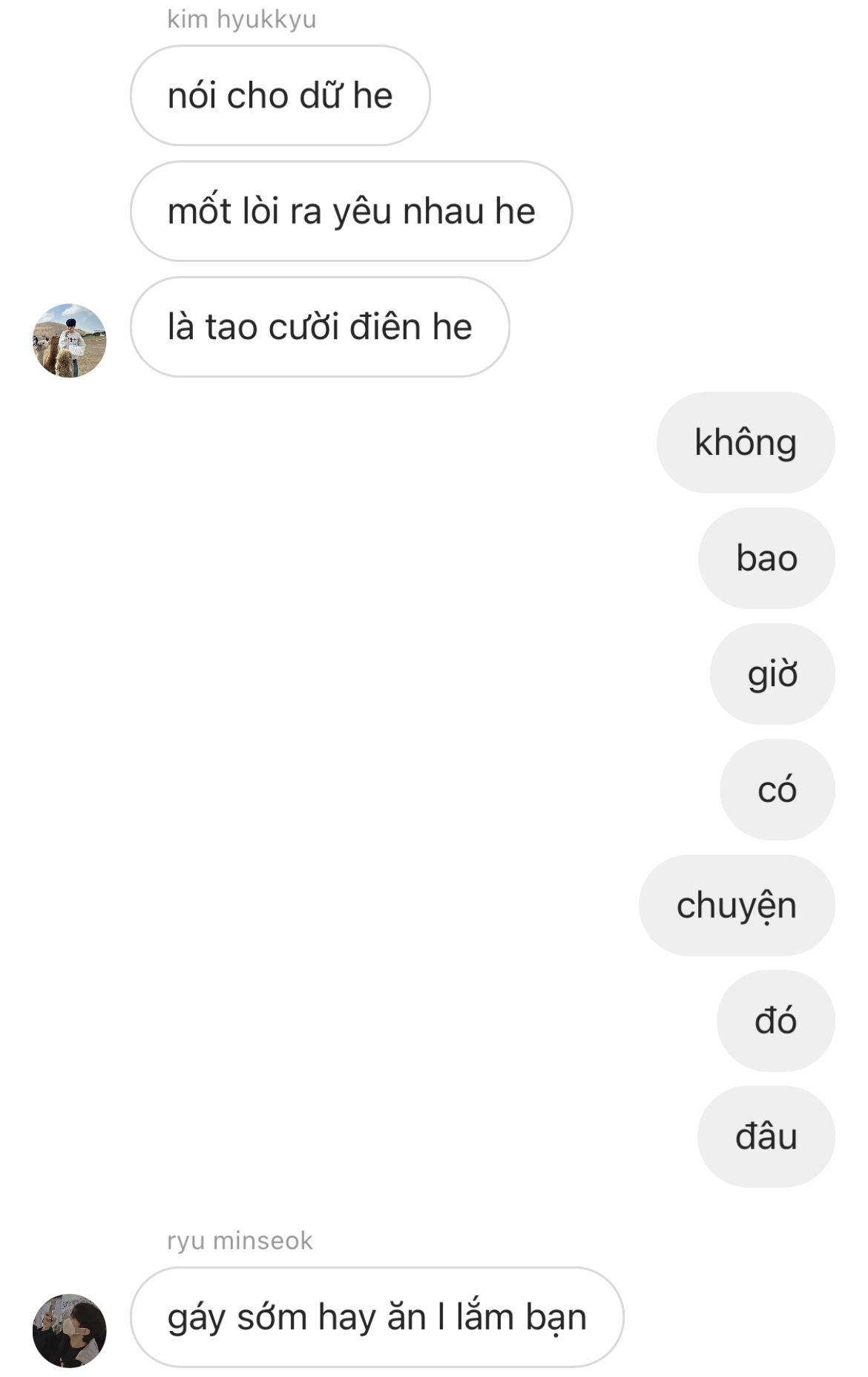Select the message 'mốt lời ra yêu nhau he'

(352, 211)
